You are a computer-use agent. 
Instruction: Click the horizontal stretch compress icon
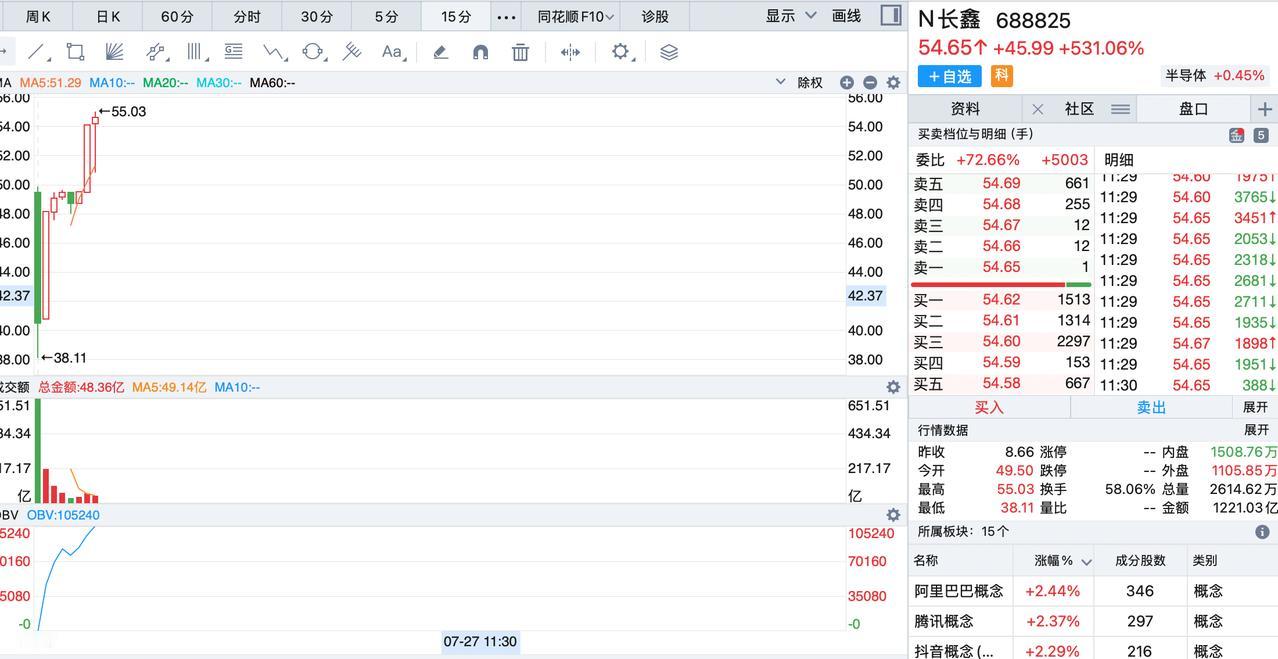[x=570, y=52]
